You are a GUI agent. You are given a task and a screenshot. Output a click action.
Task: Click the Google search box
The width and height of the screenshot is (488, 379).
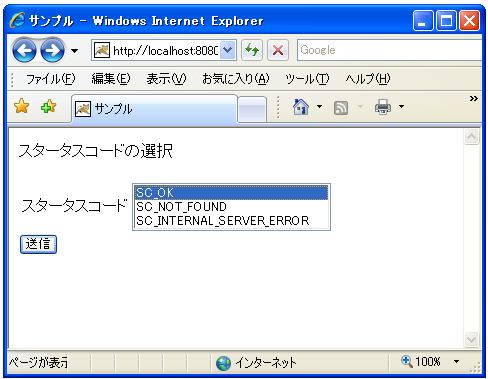tap(389, 50)
